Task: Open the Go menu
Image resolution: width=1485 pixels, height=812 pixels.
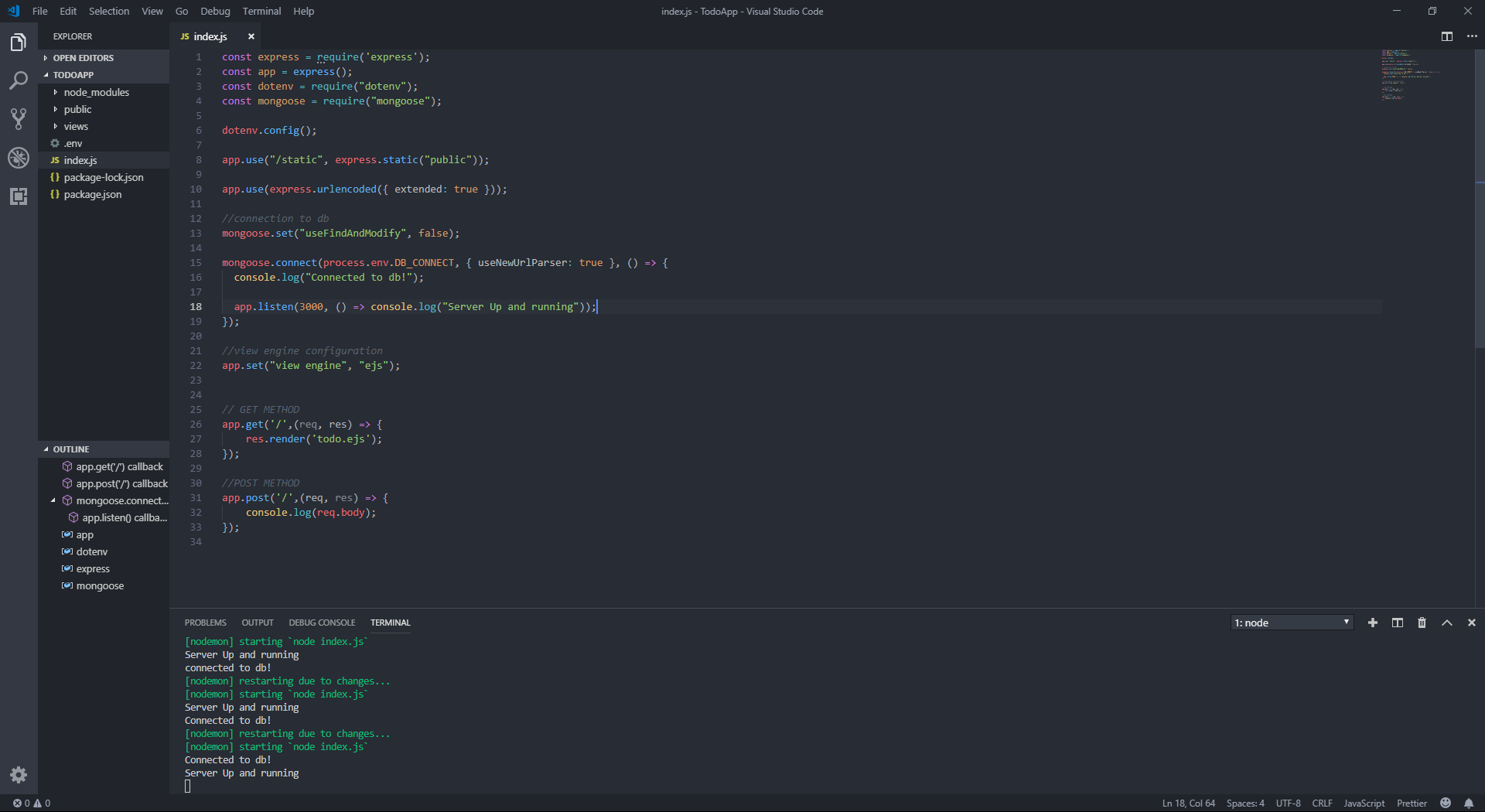Action: (182, 11)
